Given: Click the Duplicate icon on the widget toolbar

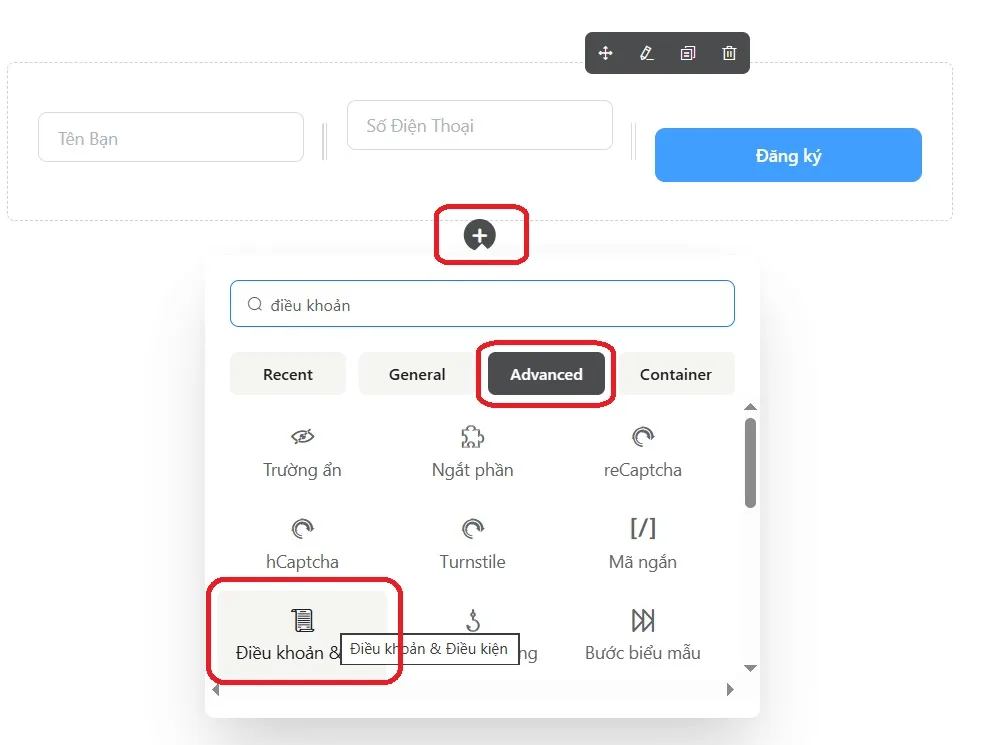Looking at the screenshot, I should pyautogui.click(x=687, y=53).
